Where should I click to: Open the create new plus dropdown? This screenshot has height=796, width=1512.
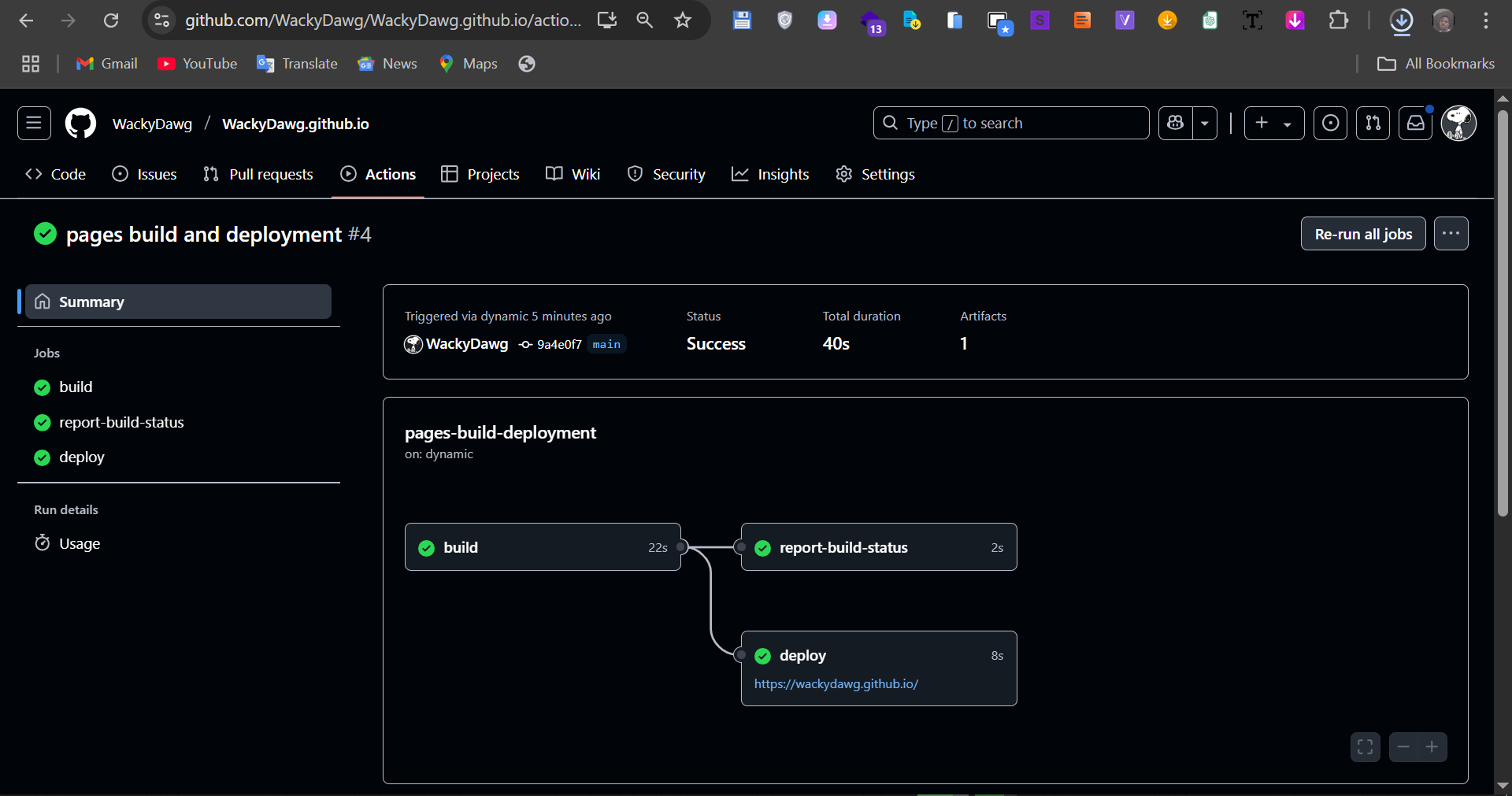(1274, 123)
